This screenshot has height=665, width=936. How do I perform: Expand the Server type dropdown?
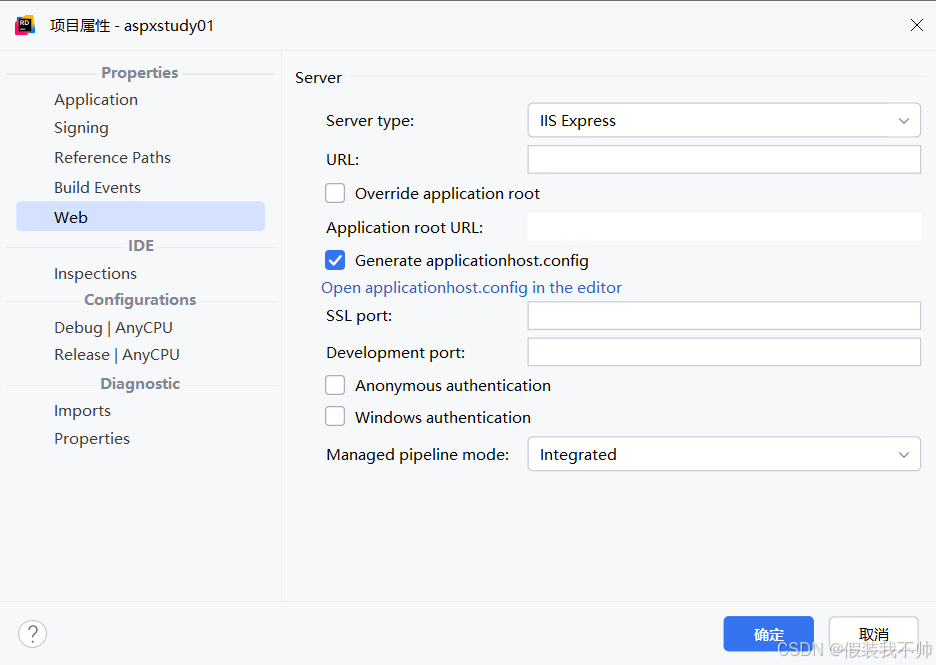(723, 121)
